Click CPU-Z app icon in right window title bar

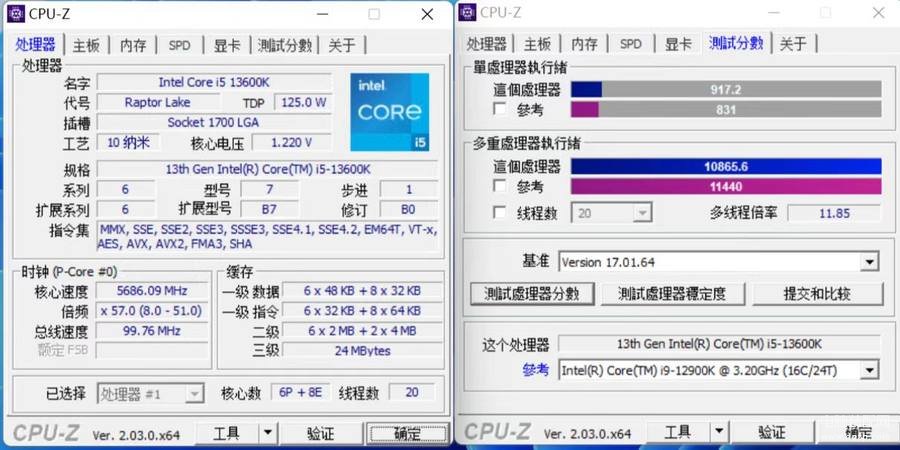[467, 12]
